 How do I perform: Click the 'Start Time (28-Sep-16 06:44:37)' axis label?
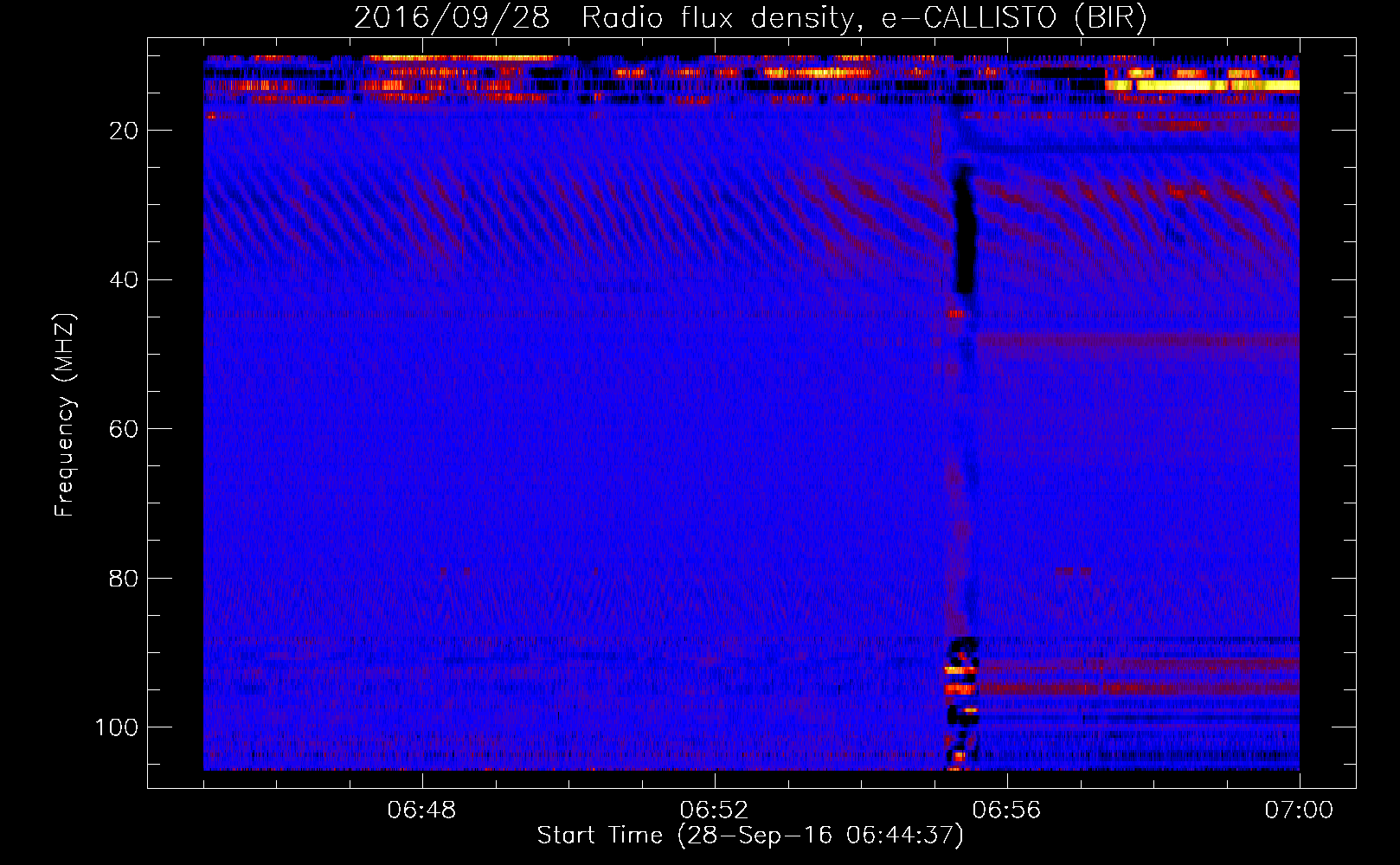pyautogui.click(x=750, y=836)
